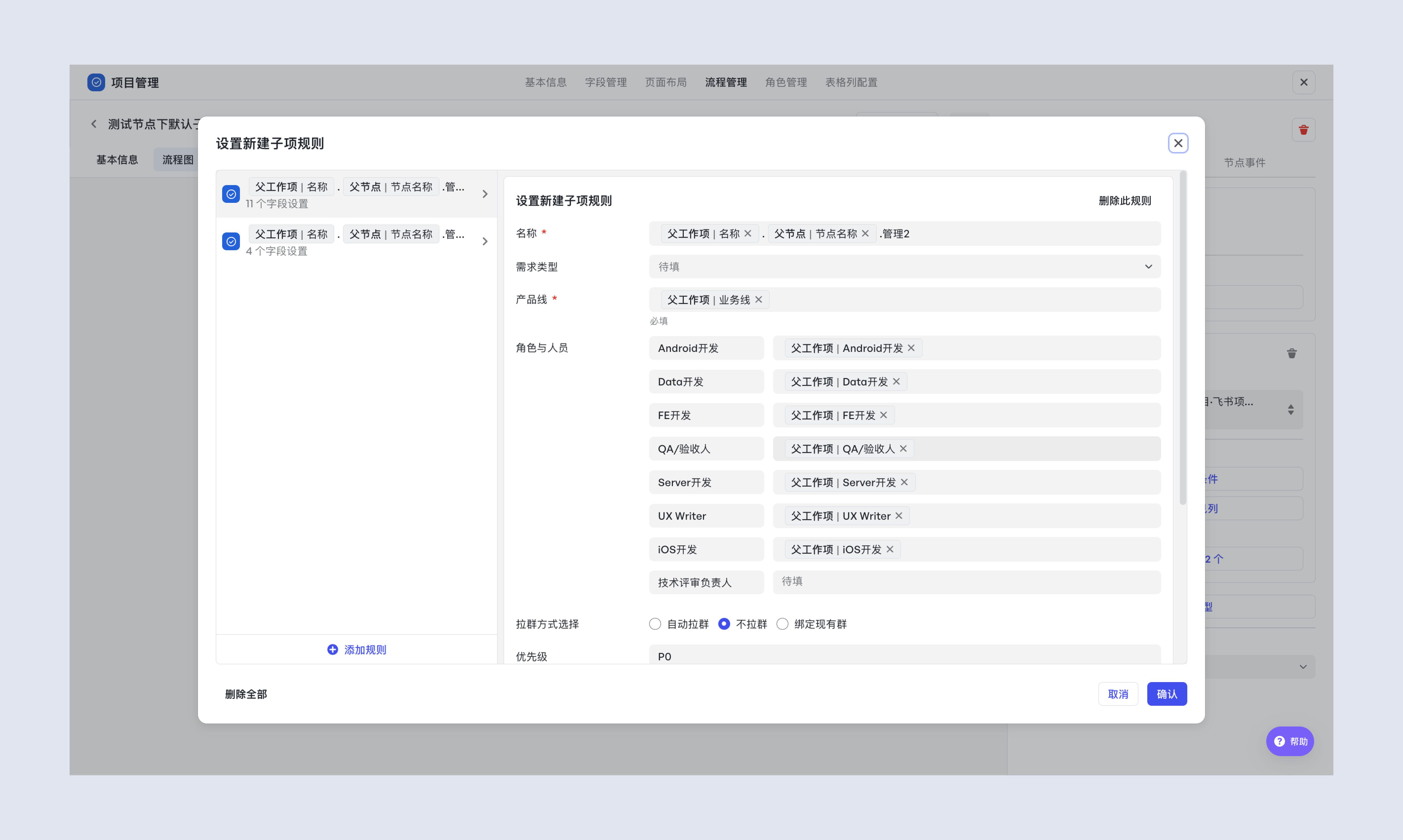The image size is (1403, 840).
Task: Click the 项目管理 app logo icon
Action: pos(96,82)
